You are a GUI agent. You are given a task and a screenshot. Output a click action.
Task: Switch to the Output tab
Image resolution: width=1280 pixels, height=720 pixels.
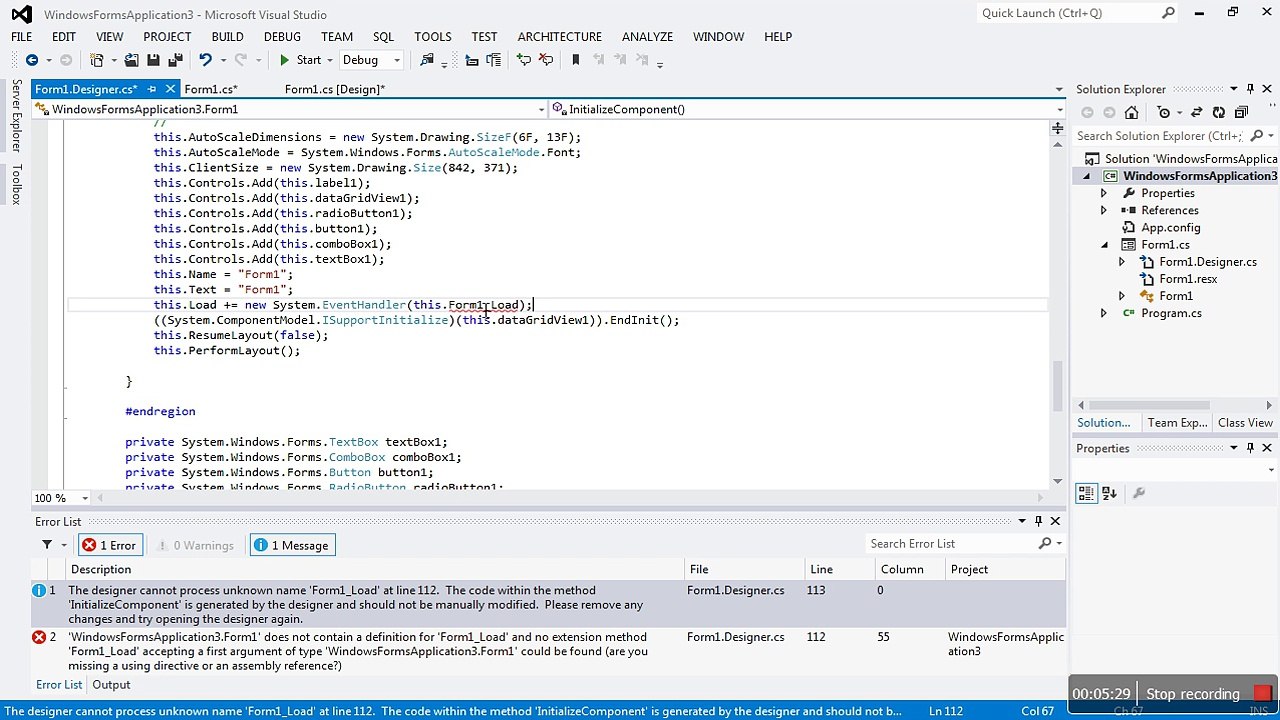click(111, 685)
